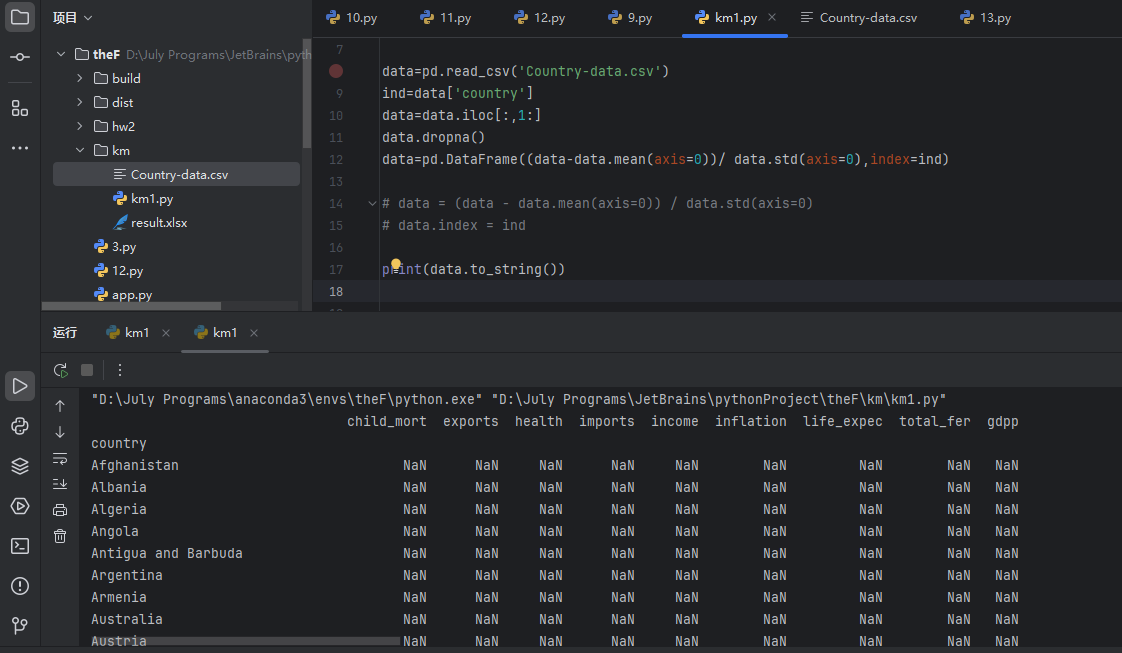This screenshot has height=653, width=1122.
Task: Switch to the 9.py editor tab
Action: pos(630,18)
